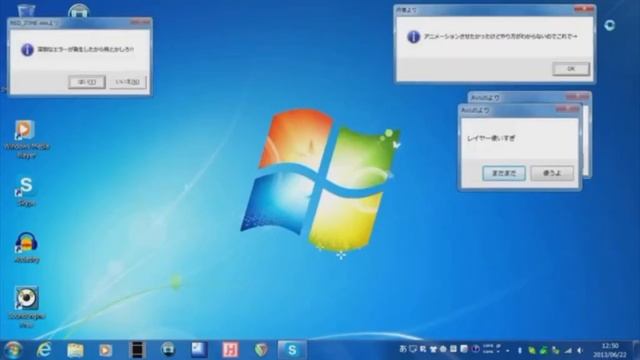The height and width of the screenshot is (360, 640).
Task: Open Windows Media Player on the taskbar
Action: [x=106, y=350]
